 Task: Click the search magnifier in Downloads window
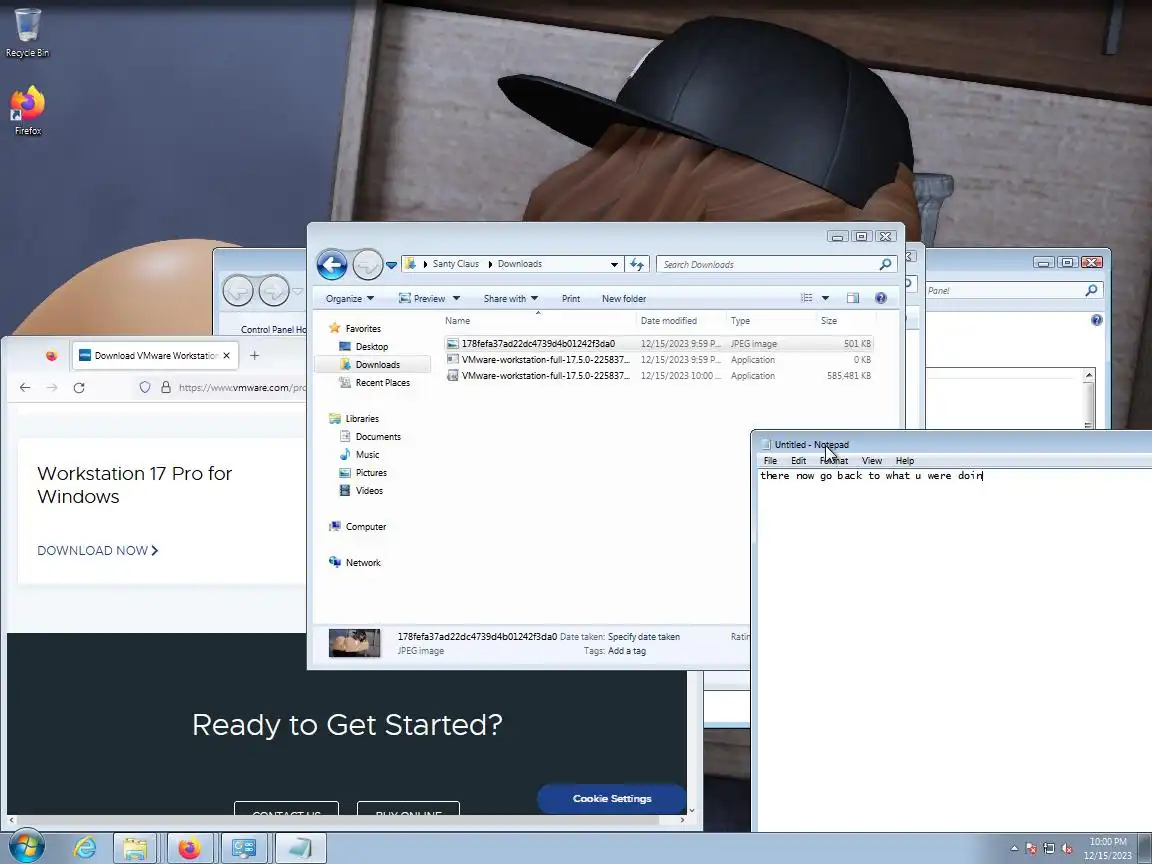(x=886, y=264)
